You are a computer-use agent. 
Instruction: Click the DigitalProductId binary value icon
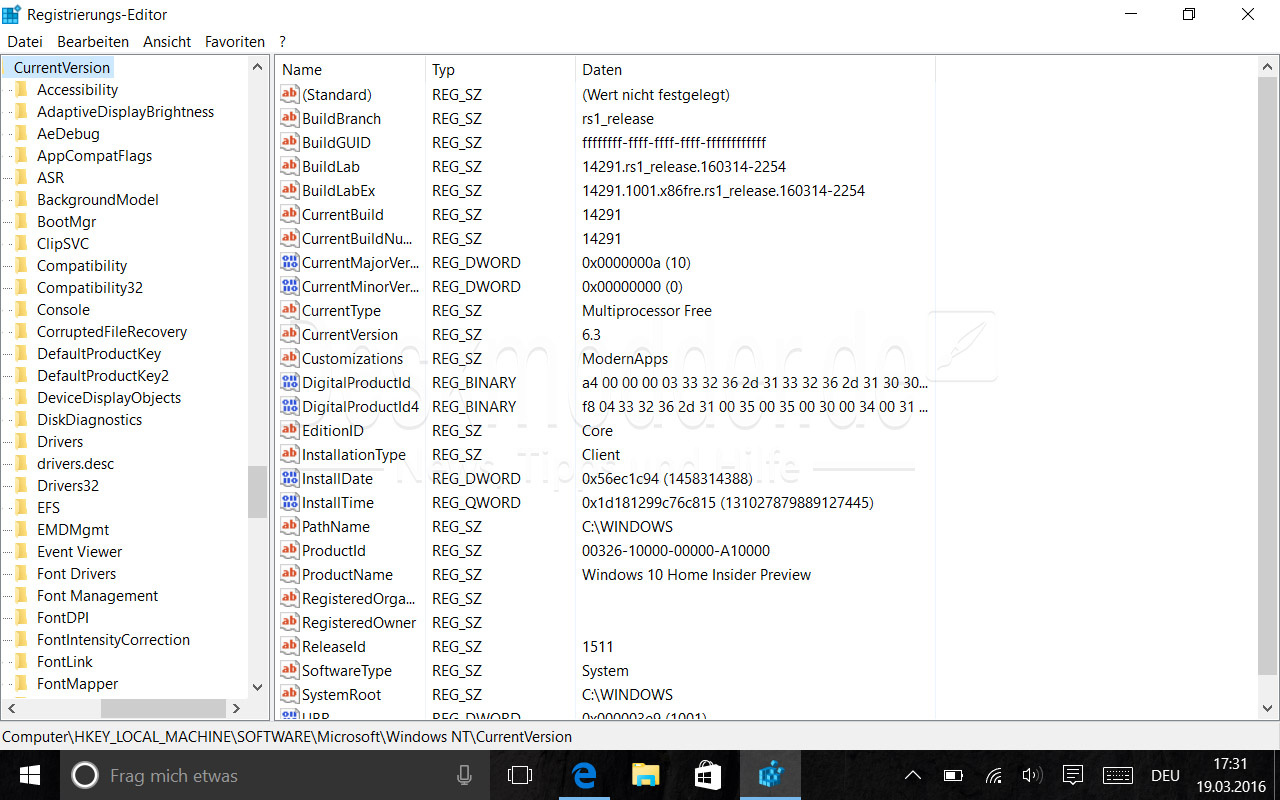290,382
